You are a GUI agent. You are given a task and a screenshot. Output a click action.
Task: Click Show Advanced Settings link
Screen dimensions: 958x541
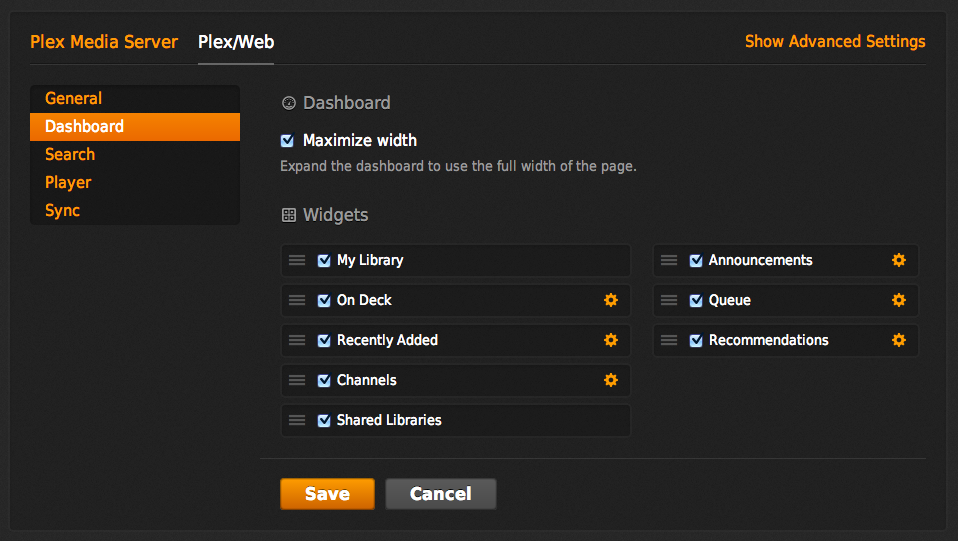835,42
